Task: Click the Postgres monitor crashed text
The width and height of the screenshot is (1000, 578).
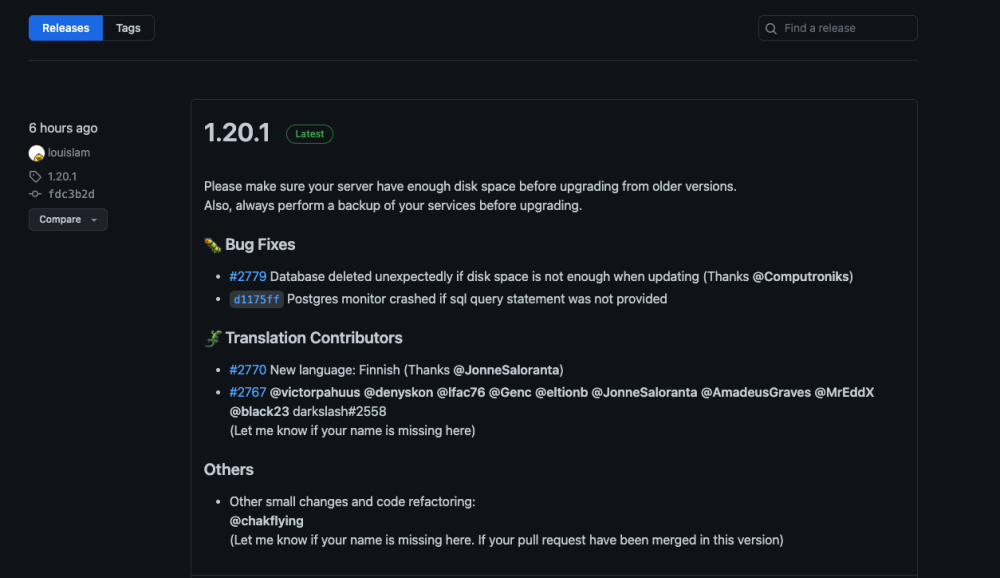Action: pos(477,299)
